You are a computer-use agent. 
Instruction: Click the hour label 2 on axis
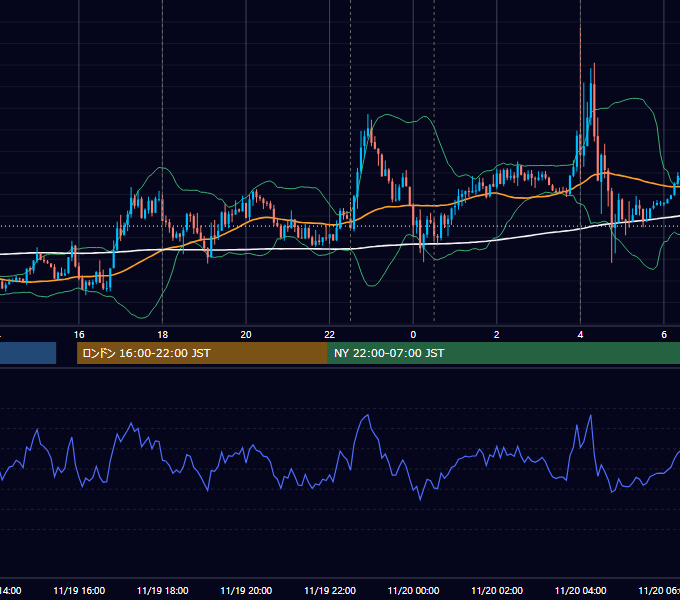(497, 335)
